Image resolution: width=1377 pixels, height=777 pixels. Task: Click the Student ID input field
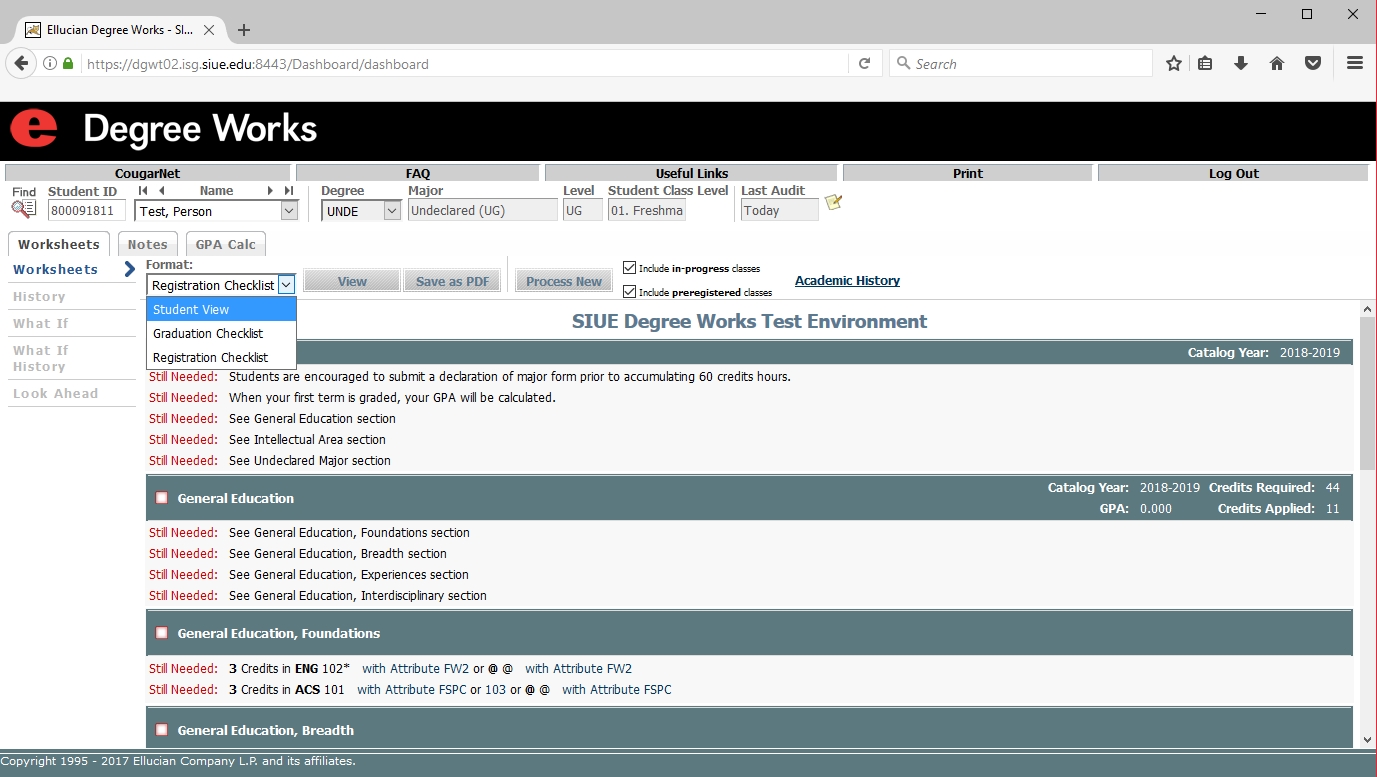pyautogui.click(x=87, y=211)
